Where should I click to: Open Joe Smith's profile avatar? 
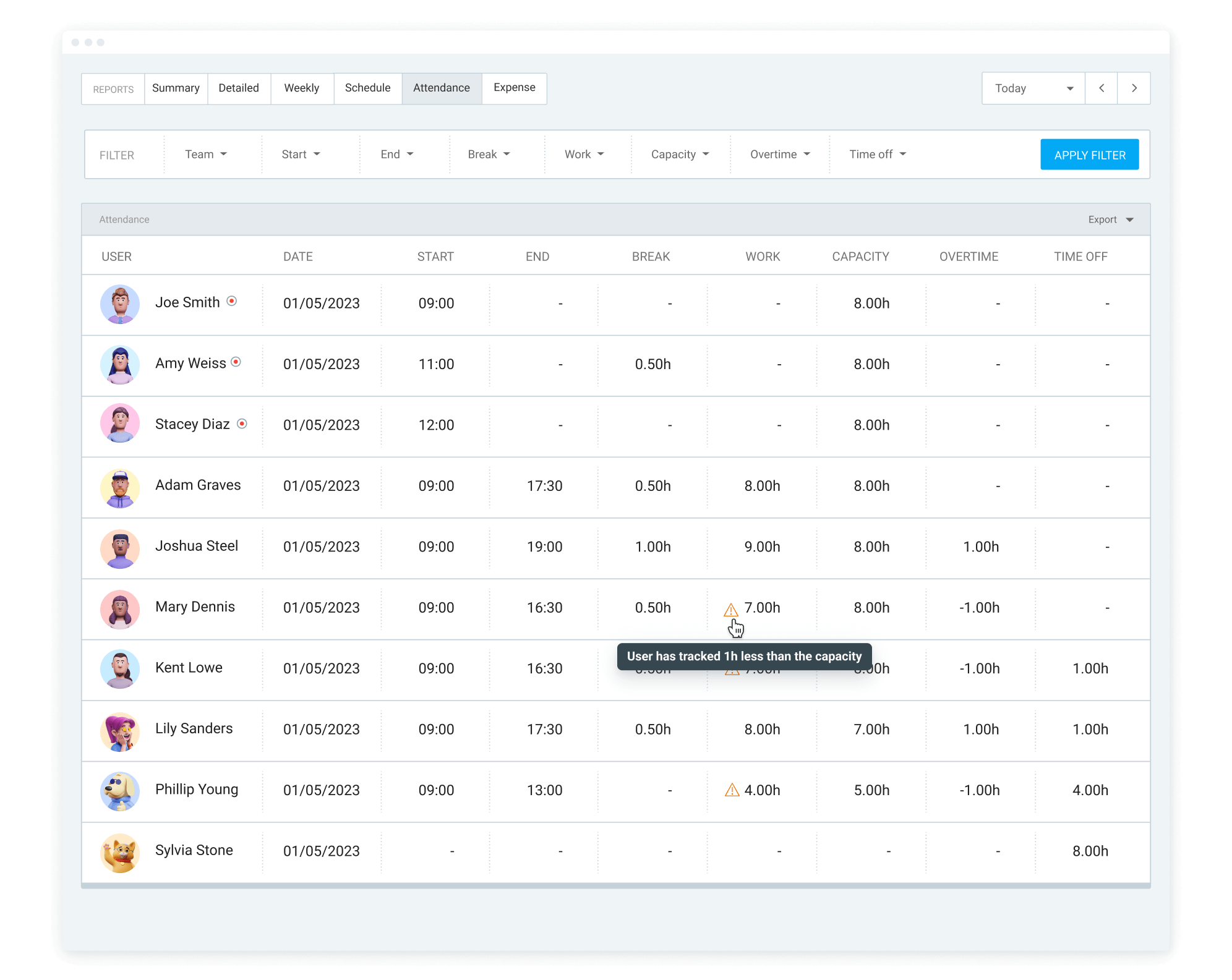(120, 304)
